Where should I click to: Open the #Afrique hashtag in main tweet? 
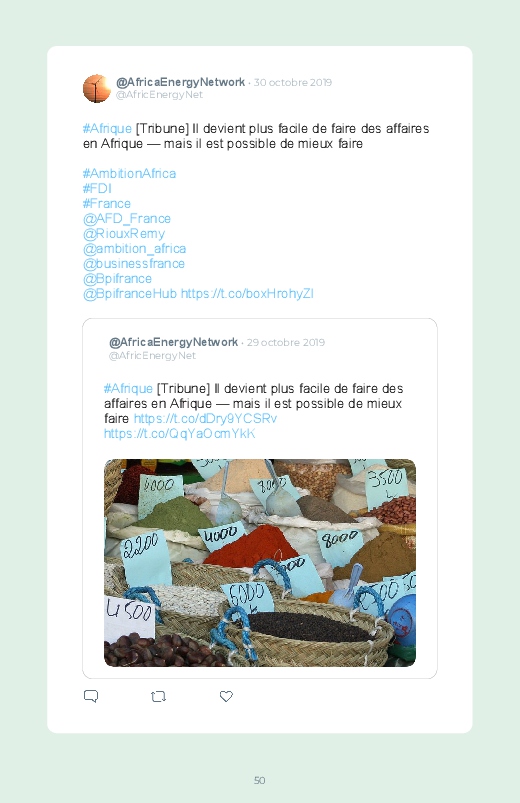point(107,129)
